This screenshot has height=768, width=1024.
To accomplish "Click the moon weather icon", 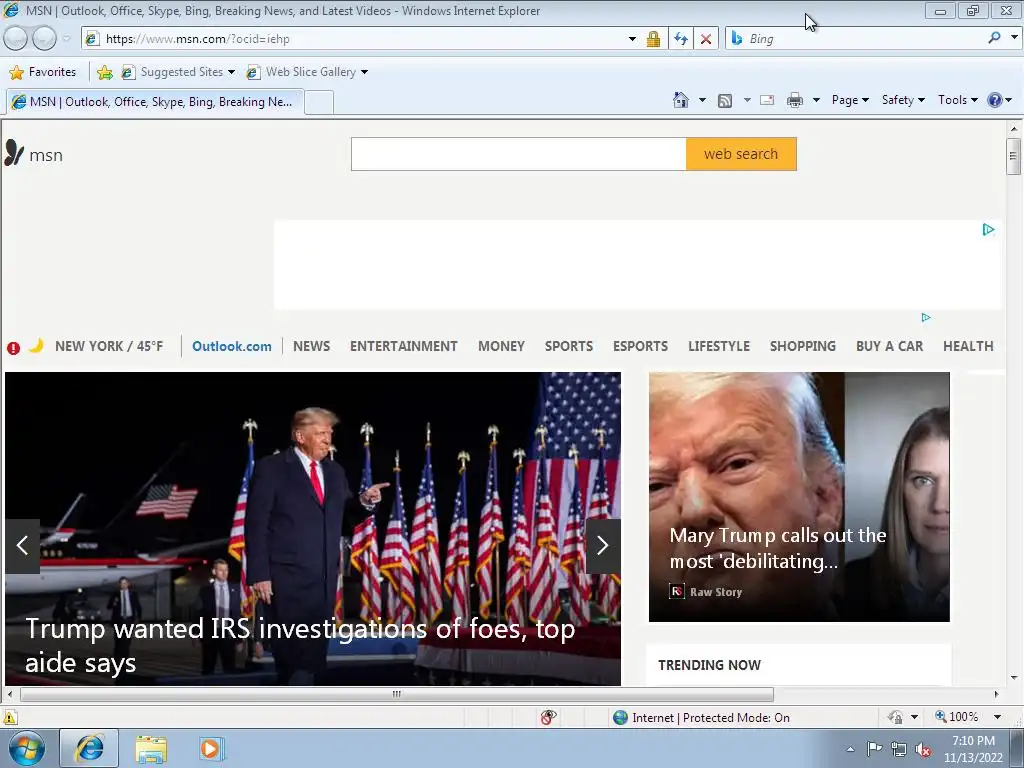I will point(37,345).
